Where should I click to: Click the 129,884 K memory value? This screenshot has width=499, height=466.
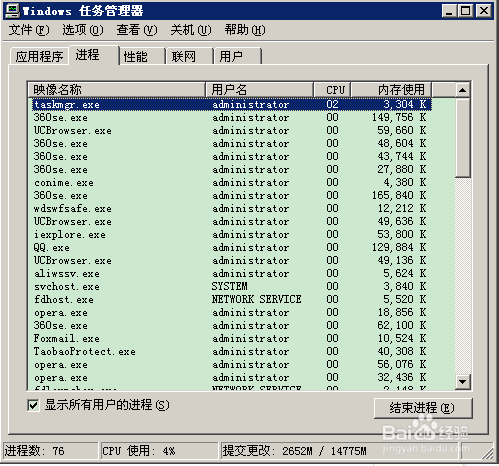click(399, 247)
